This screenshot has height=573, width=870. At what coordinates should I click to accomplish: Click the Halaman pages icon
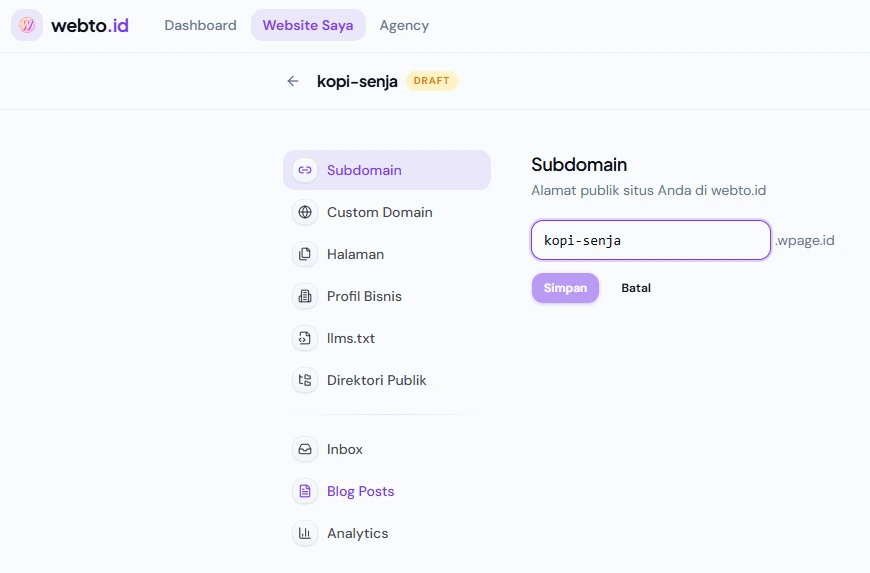pos(305,254)
